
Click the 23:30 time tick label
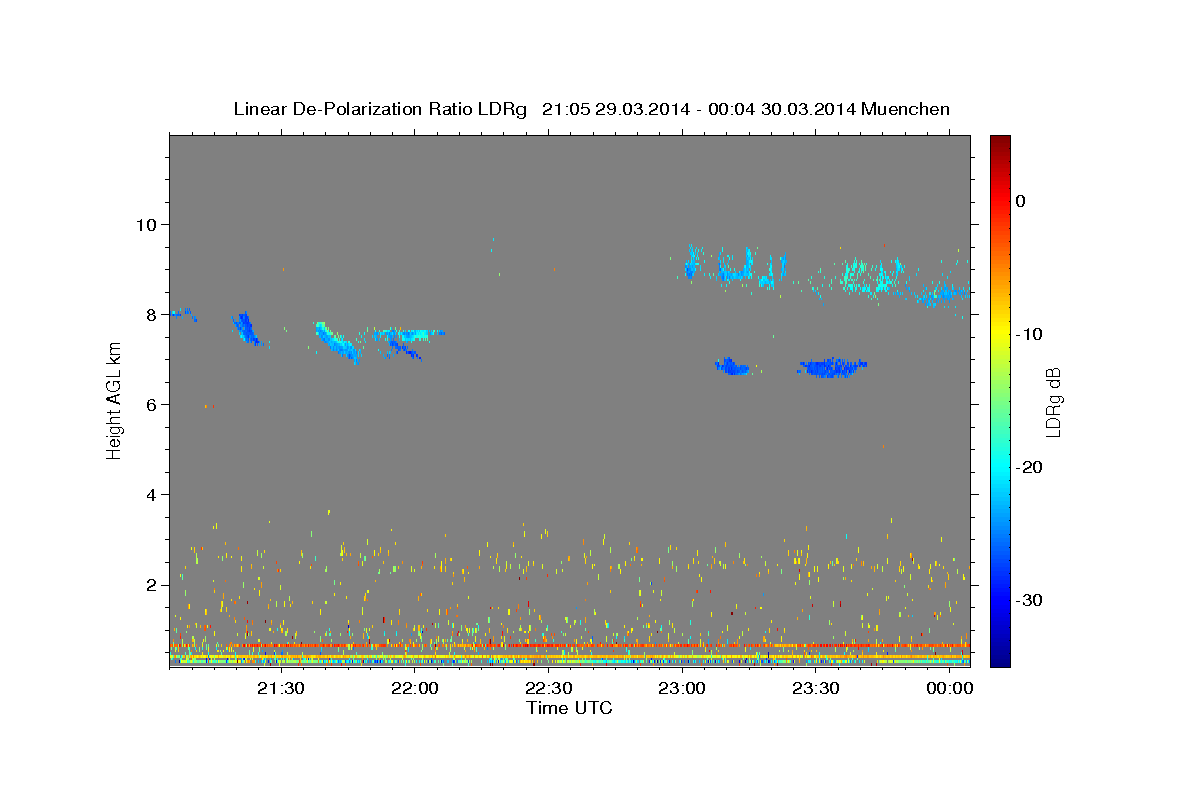point(816,688)
